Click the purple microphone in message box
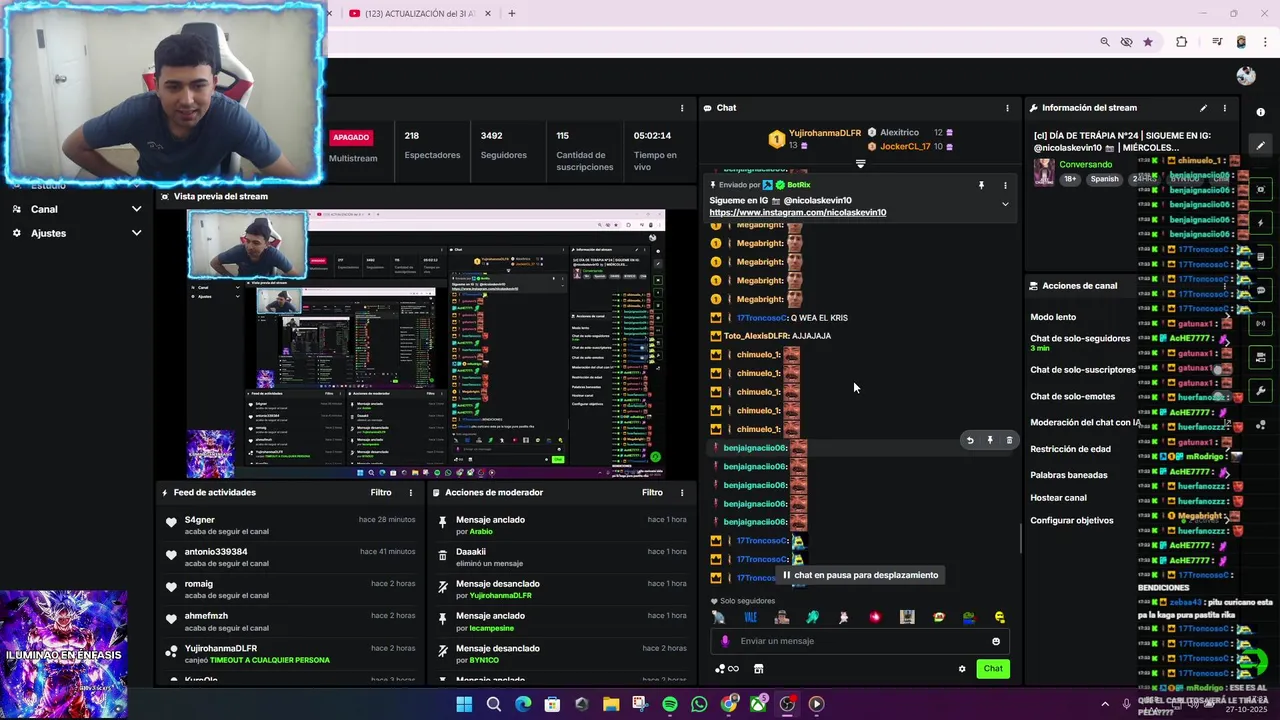Image resolution: width=1280 pixels, height=720 pixels. [x=726, y=641]
